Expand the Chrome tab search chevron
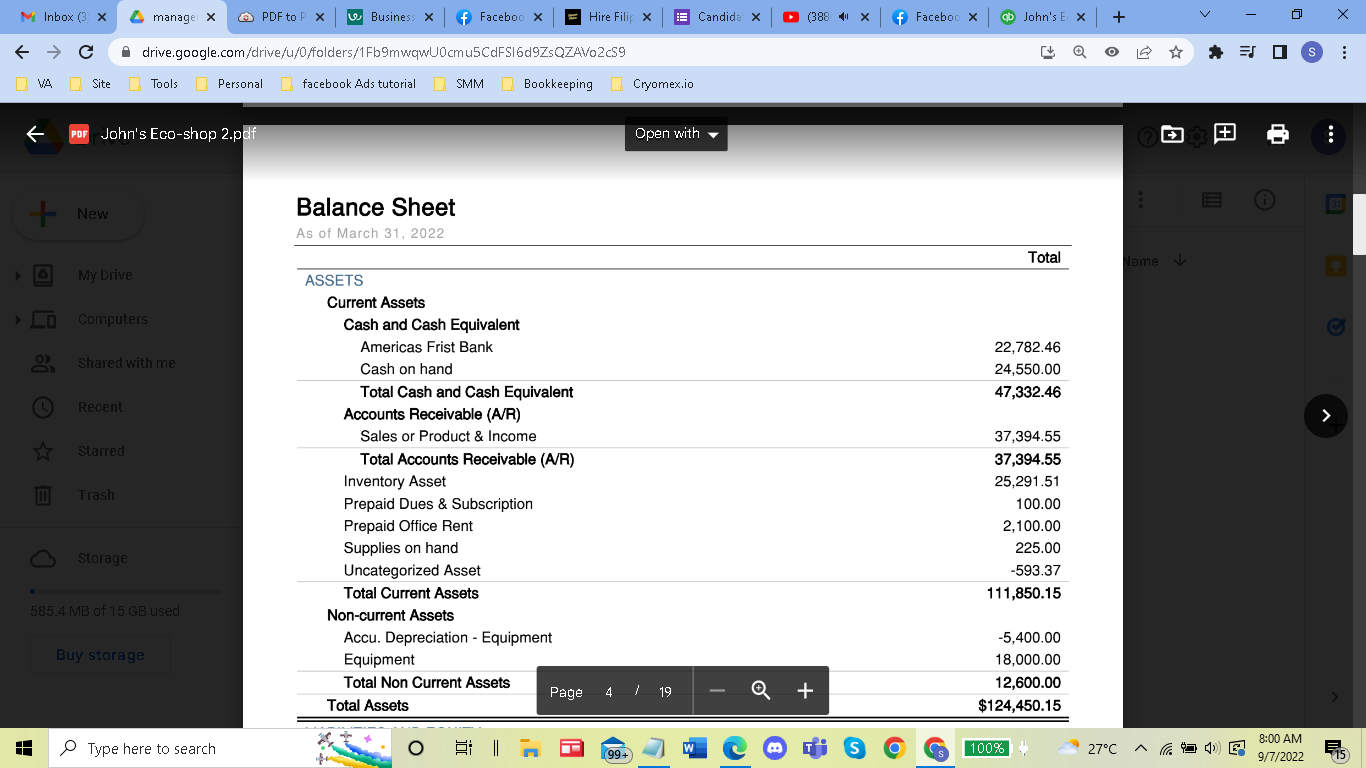 [1204, 16]
